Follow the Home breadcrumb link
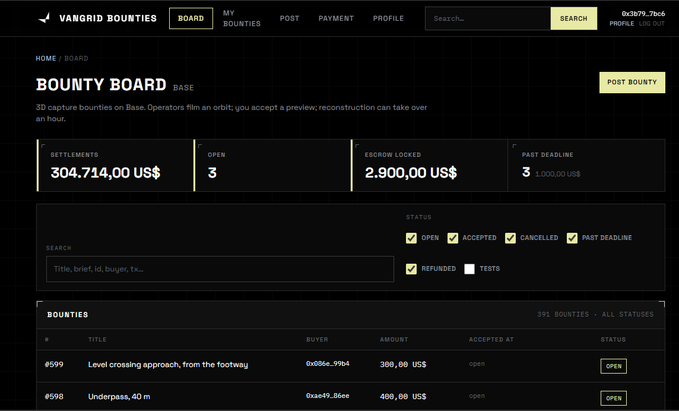The width and height of the screenshot is (679, 411). [46, 58]
